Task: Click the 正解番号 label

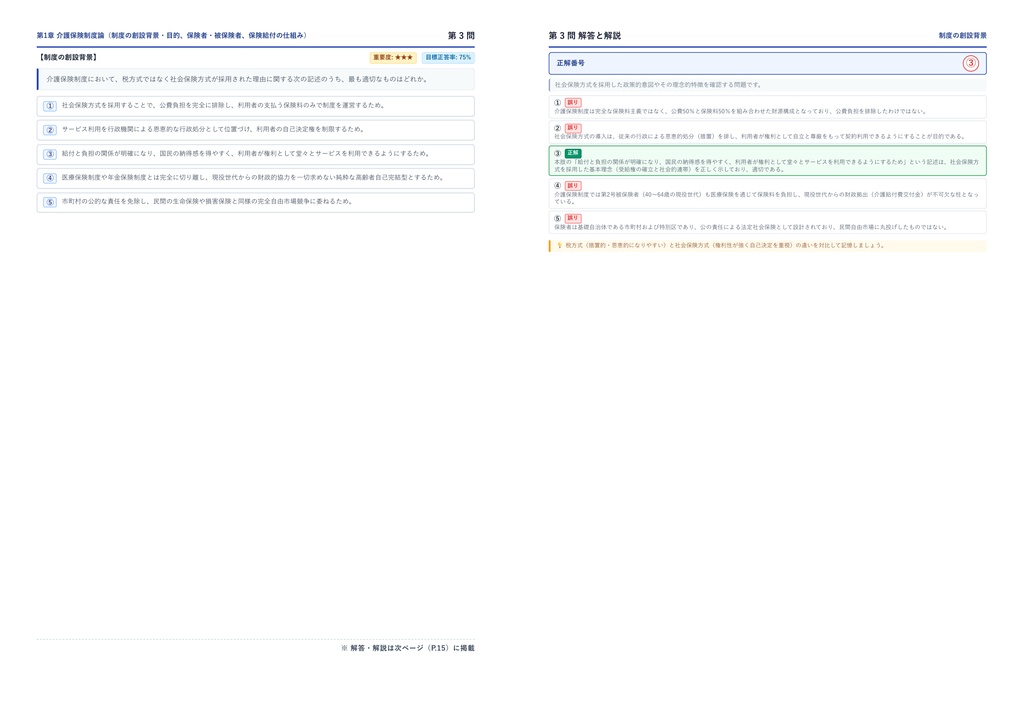Action: click(x=571, y=63)
